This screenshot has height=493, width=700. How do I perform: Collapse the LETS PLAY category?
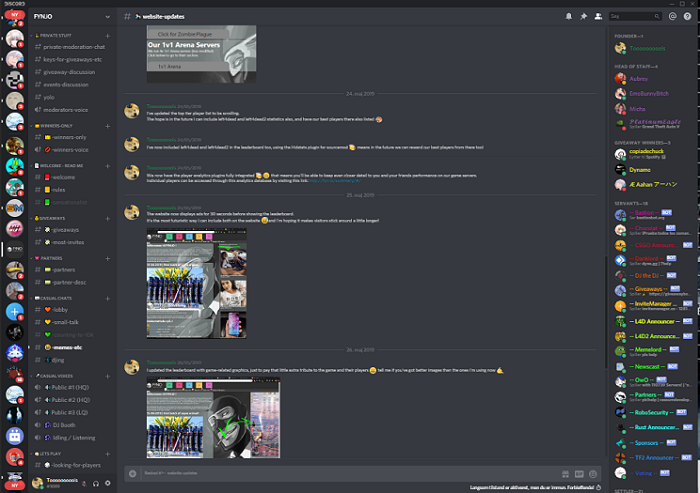tap(48, 454)
